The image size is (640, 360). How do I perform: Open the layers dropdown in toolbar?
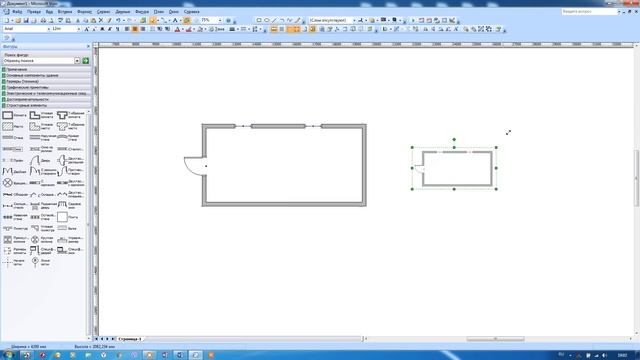pyautogui.click(x=354, y=20)
